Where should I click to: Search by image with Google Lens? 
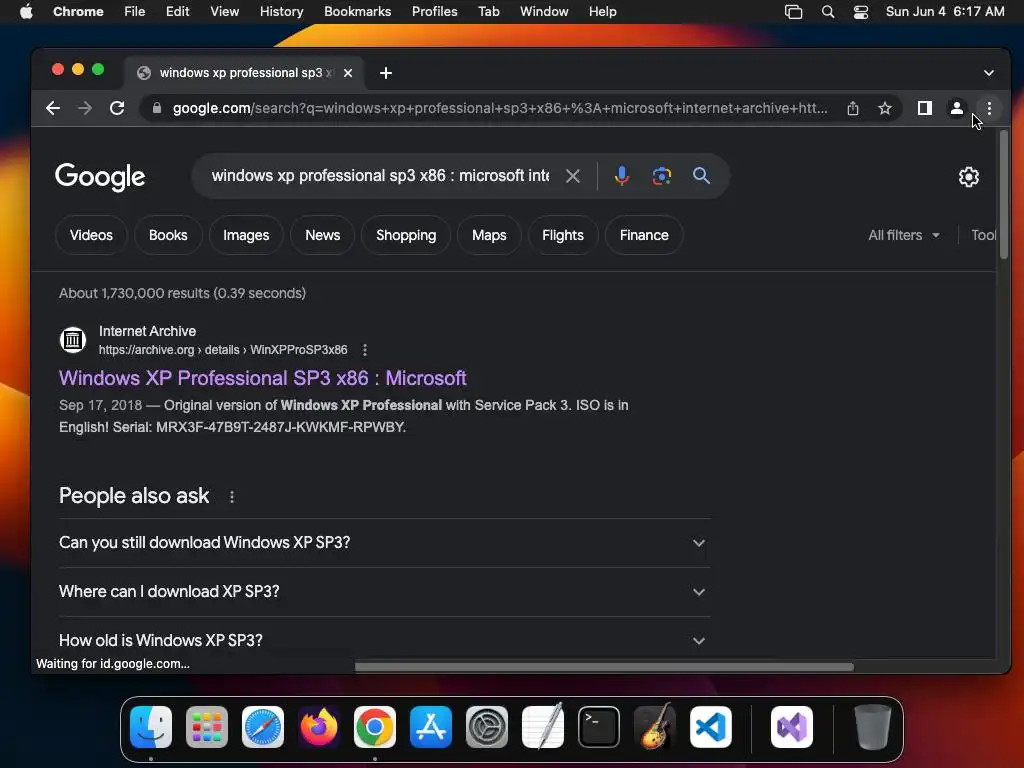coord(662,176)
